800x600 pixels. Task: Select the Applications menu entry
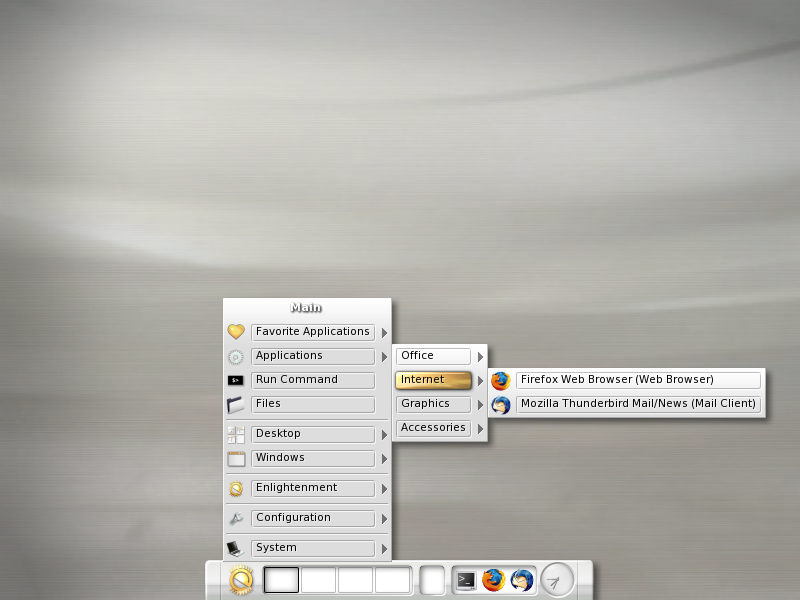(x=313, y=356)
